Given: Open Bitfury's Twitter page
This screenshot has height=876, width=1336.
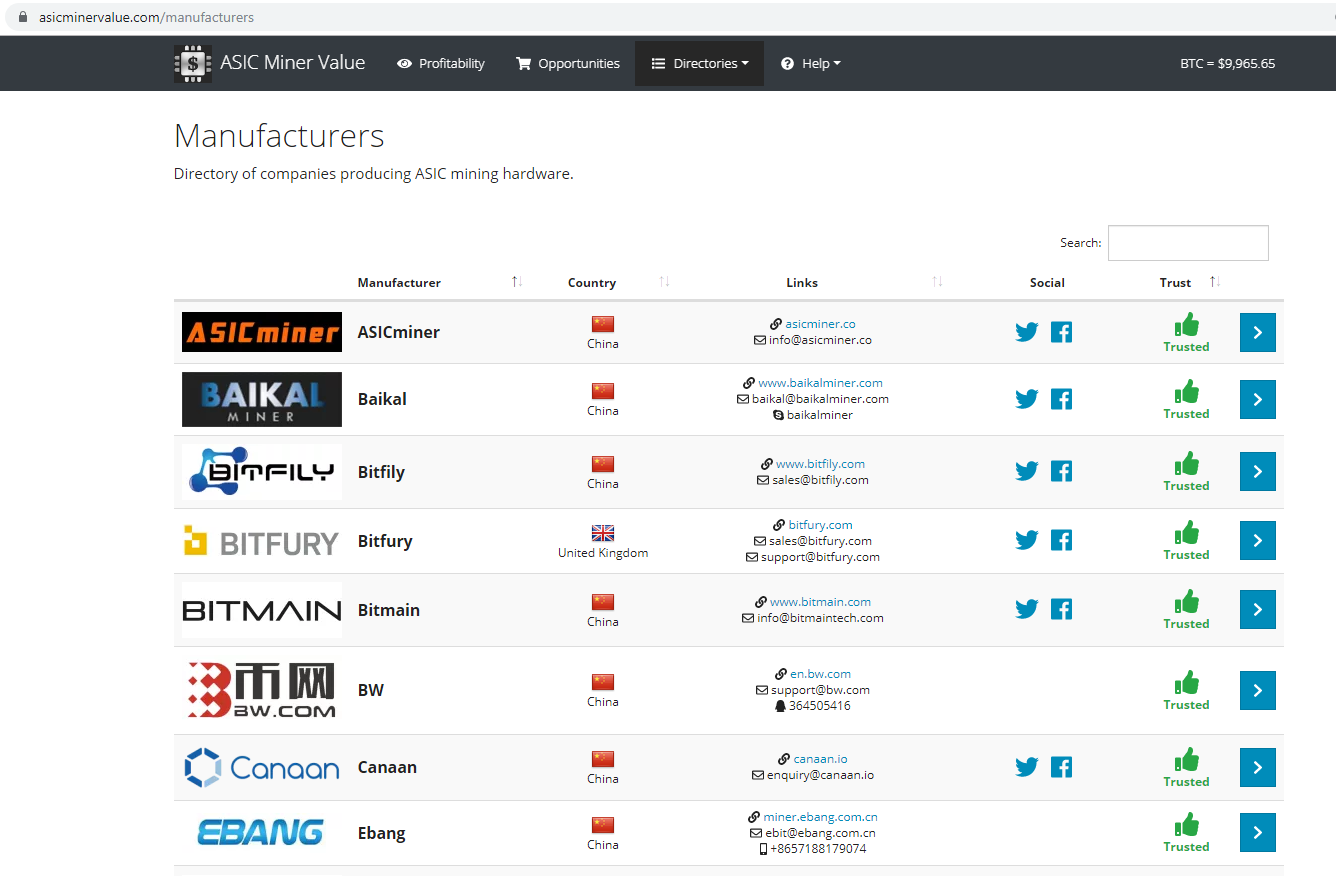Looking at the screenshot, I should (x=1027, y=540).
